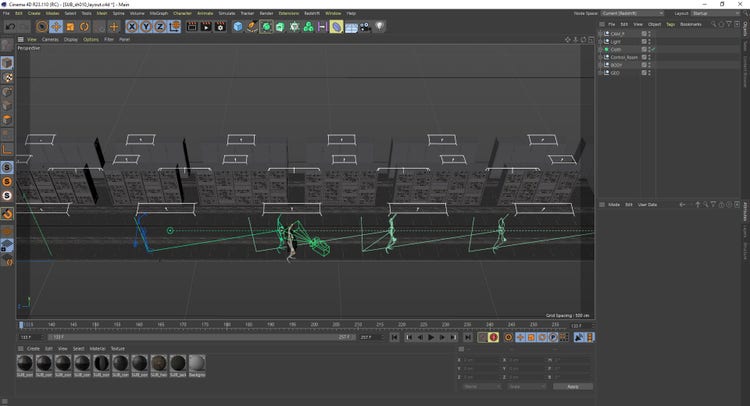Screen dimensions: 750x406
Task: Click the Light bulb icon in toolbar
Action: tap(380, 26)
